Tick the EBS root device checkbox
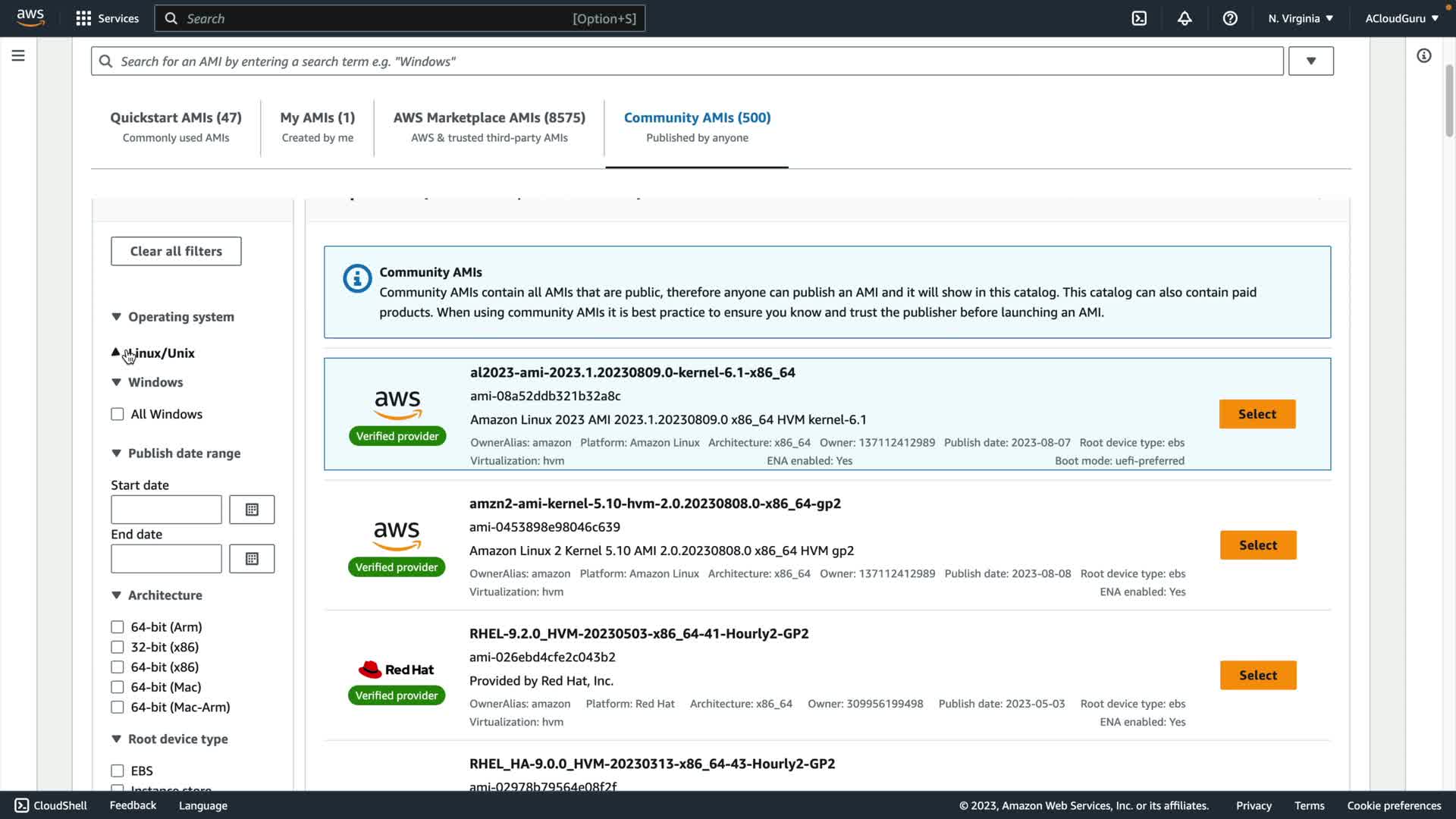Image resolution: width=1456 pixels, height=819 pixels. (118, 770)
